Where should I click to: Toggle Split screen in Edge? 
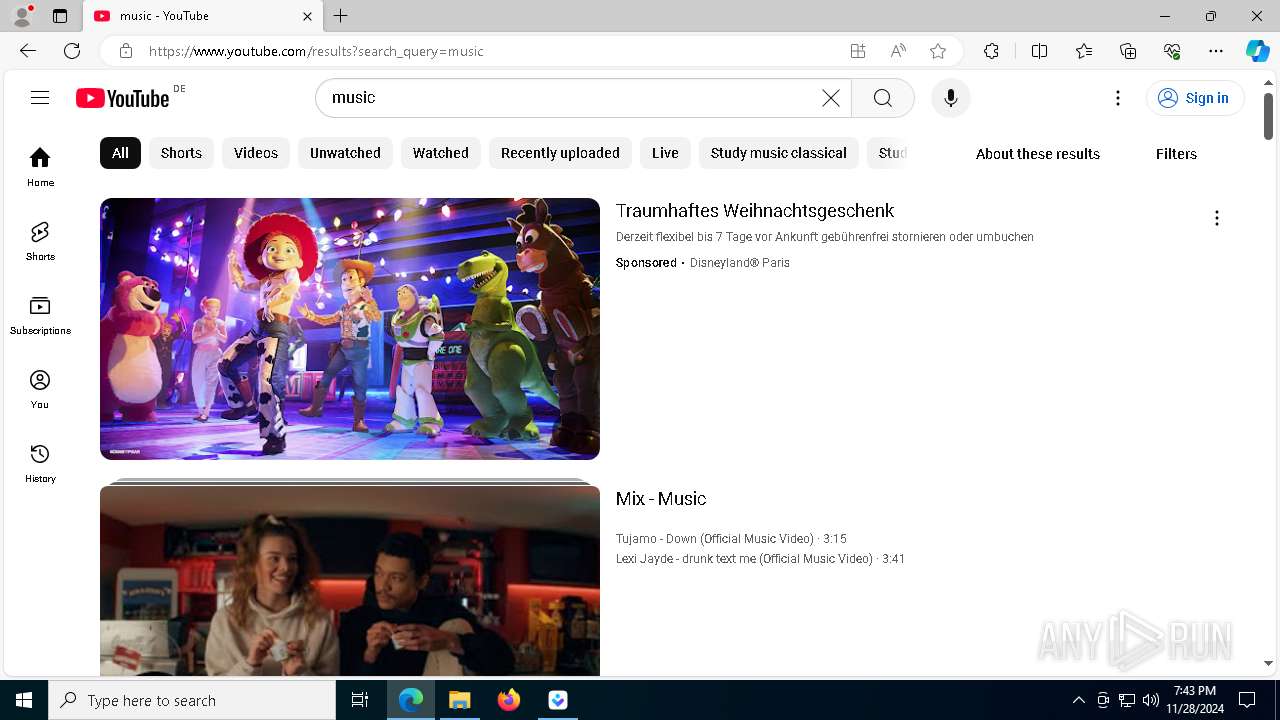(x=1039, y=51)
